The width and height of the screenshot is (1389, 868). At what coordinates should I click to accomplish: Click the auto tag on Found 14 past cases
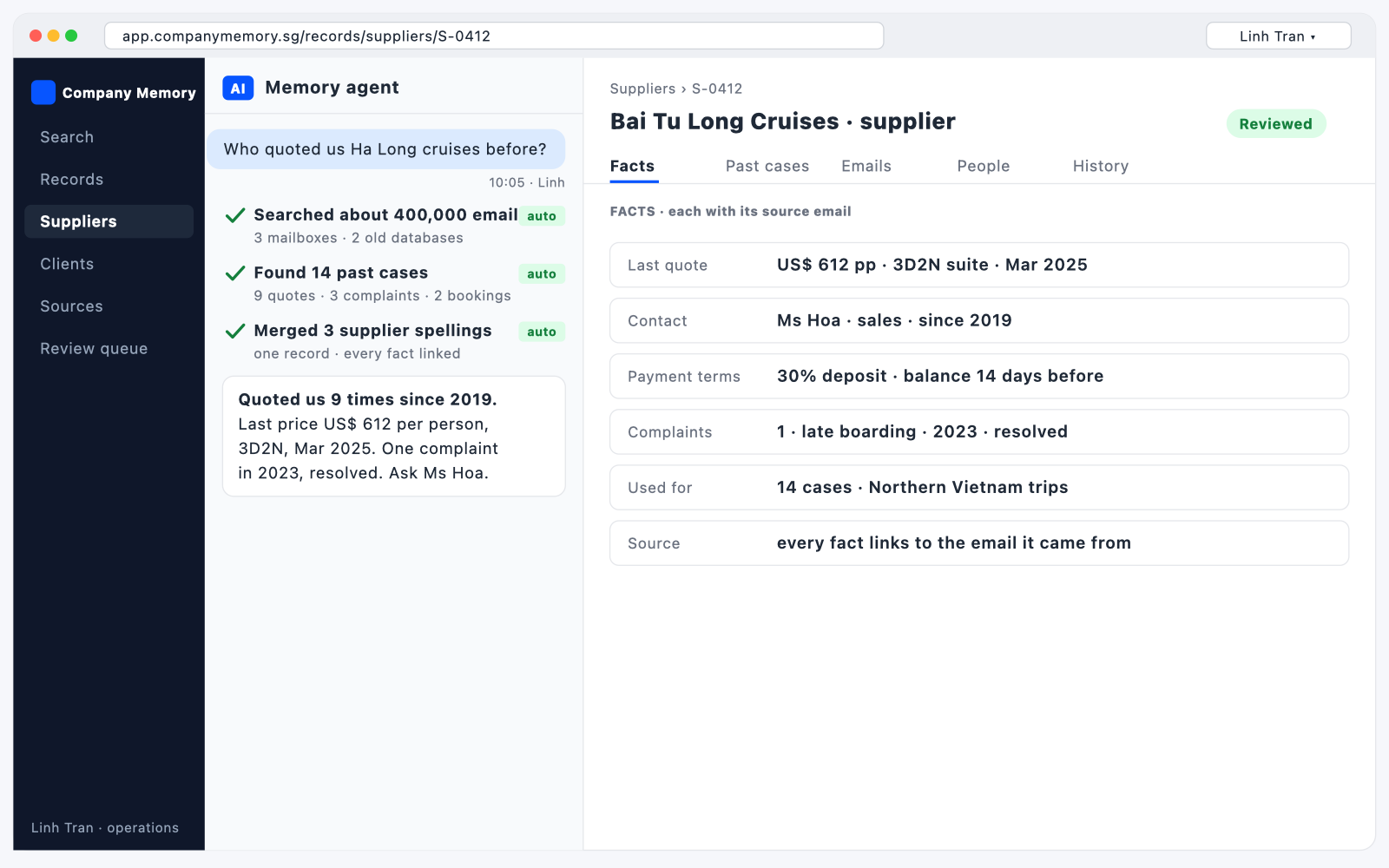tap(542, 274)
